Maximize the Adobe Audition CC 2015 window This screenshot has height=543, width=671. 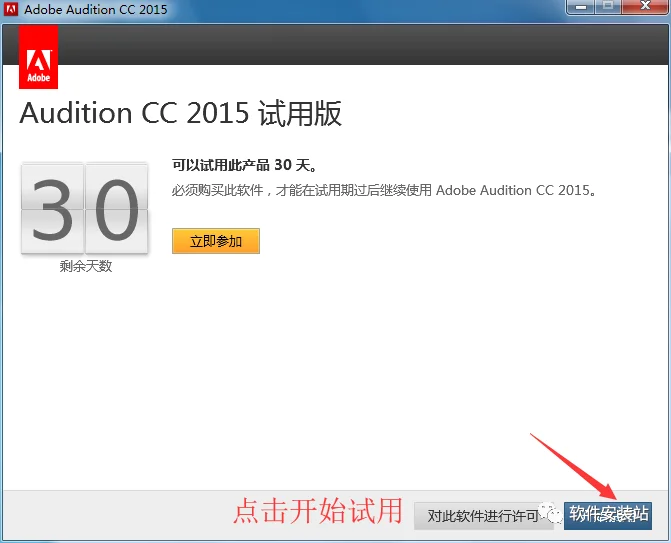(608, 6)
